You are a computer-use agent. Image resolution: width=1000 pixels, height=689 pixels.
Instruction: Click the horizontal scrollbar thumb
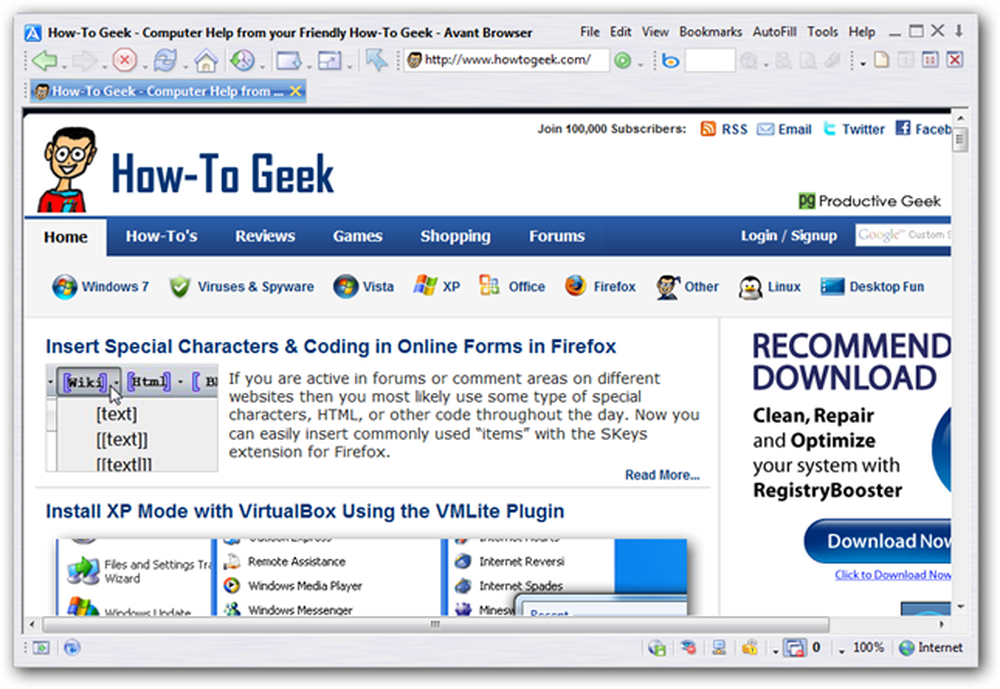[x=436, y=624]
